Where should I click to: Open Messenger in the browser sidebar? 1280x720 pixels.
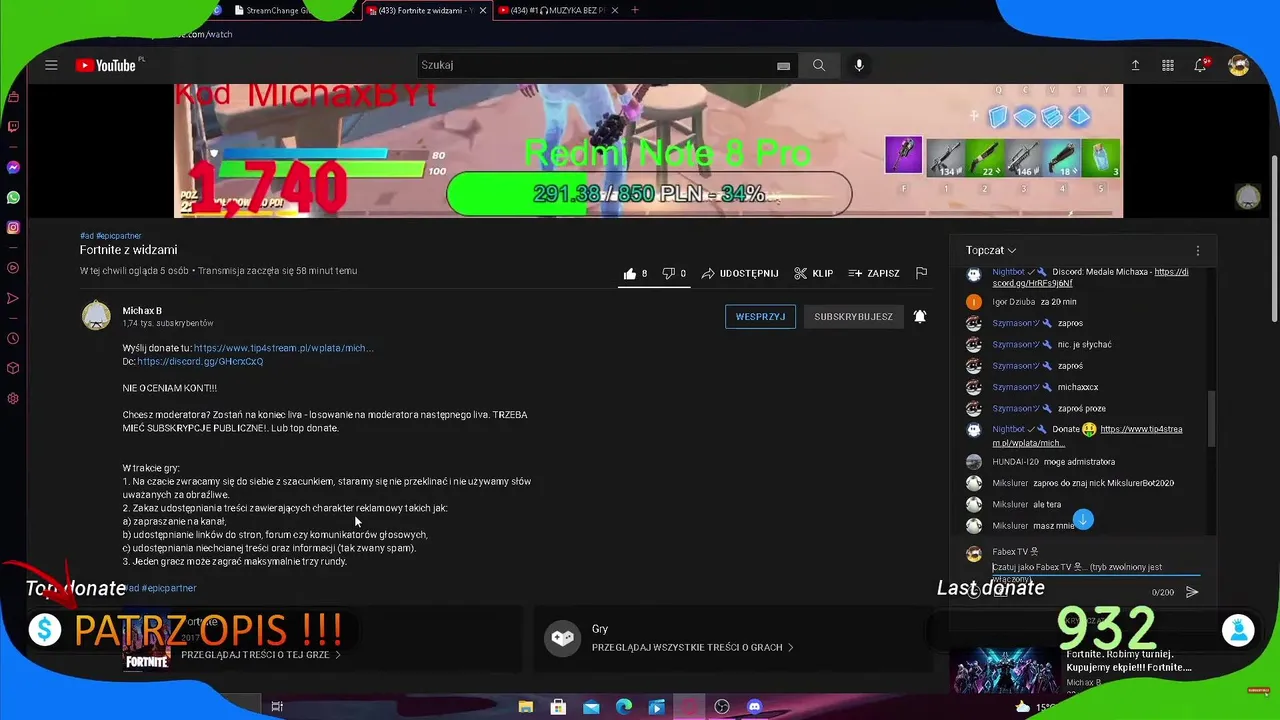[x=13, y=168]
